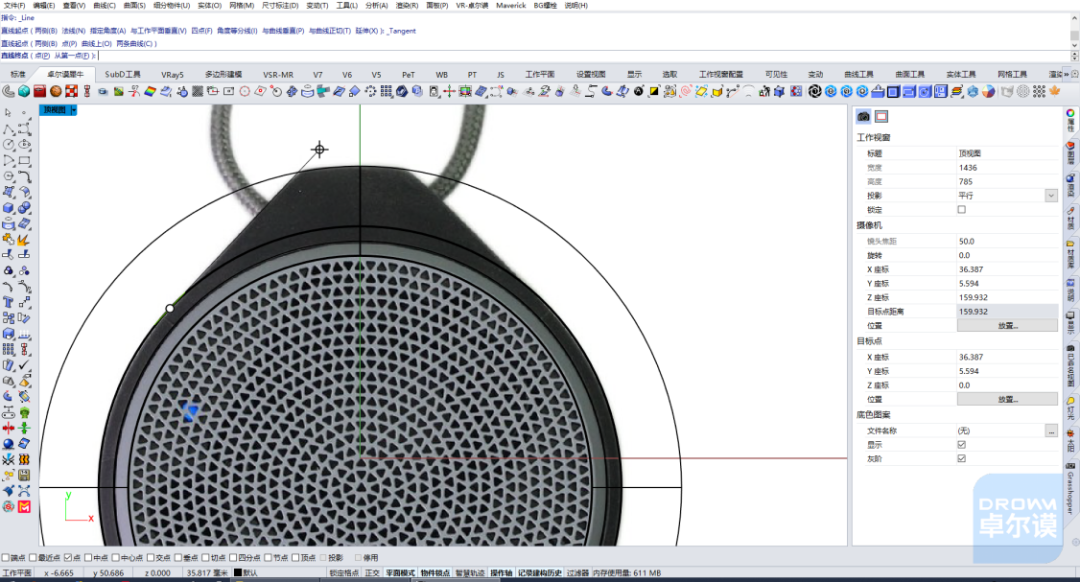Enable the 中心点 center osnap checkbox
Viewport: 1080px width, 582px height.
(116, 557)
